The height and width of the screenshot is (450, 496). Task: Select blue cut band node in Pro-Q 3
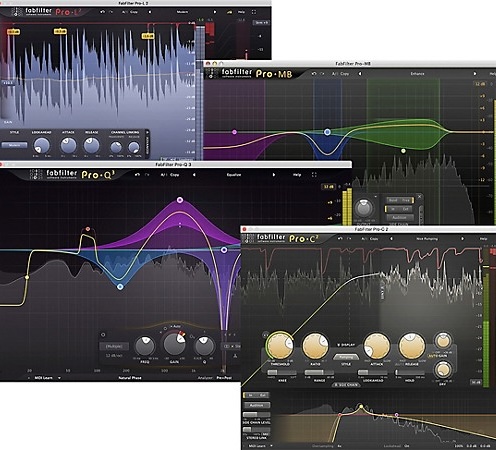(120, 287)
